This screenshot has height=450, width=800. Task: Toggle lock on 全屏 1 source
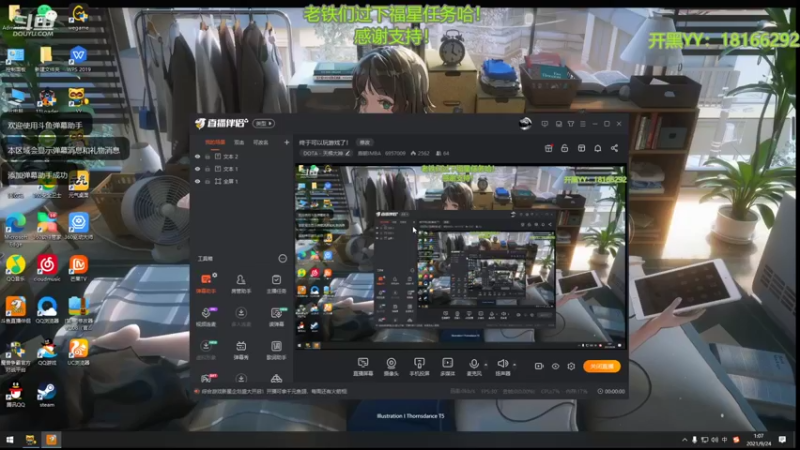point(208,181)
